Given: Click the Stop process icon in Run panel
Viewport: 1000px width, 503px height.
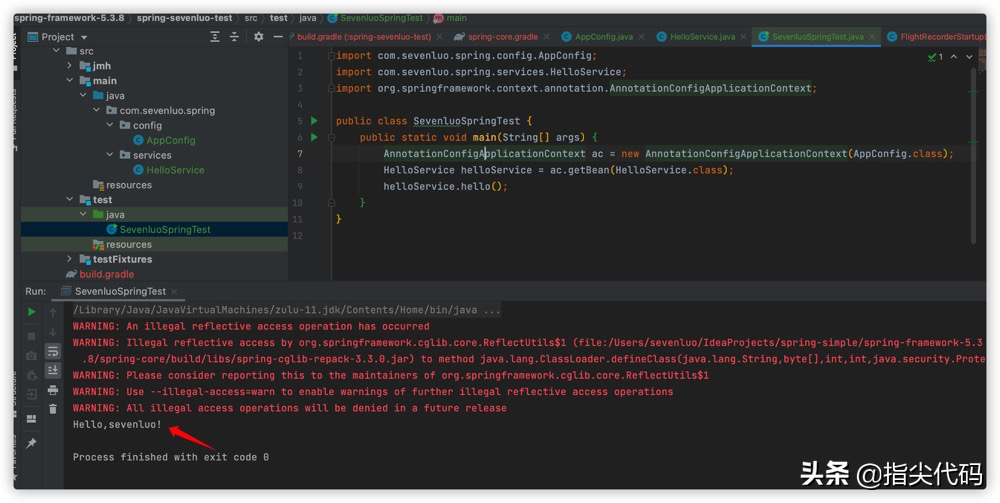Looking at the screenshot, I should click(x=31, y=336).
